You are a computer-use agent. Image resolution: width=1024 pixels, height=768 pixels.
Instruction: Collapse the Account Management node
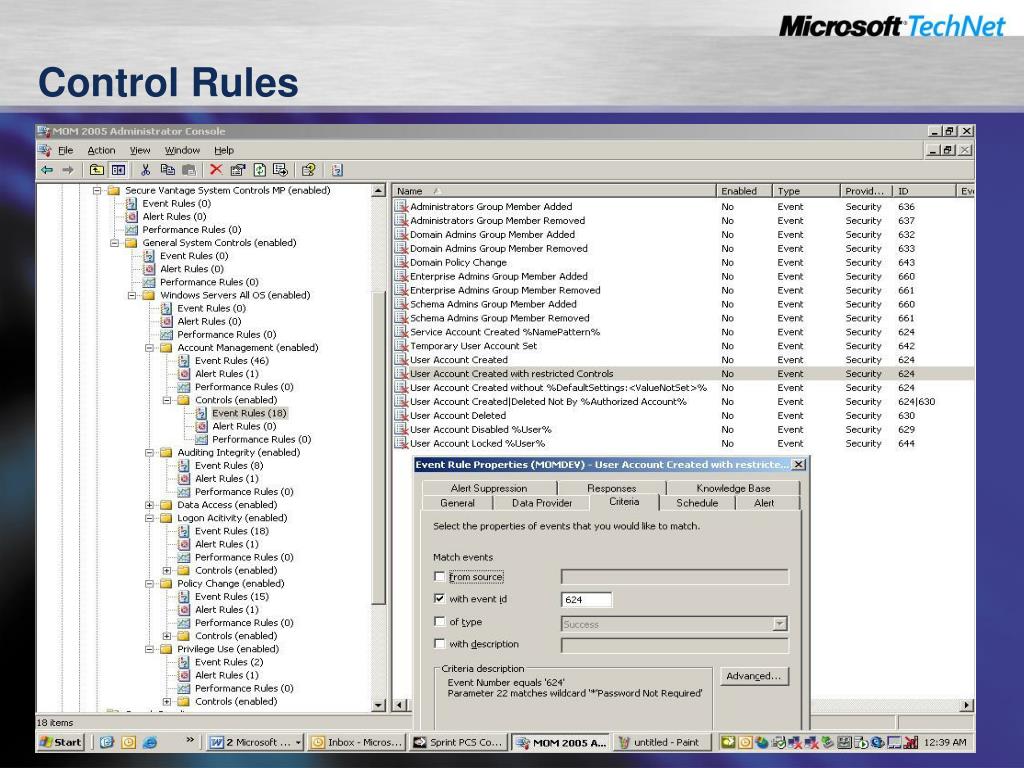tap(150, 347)
